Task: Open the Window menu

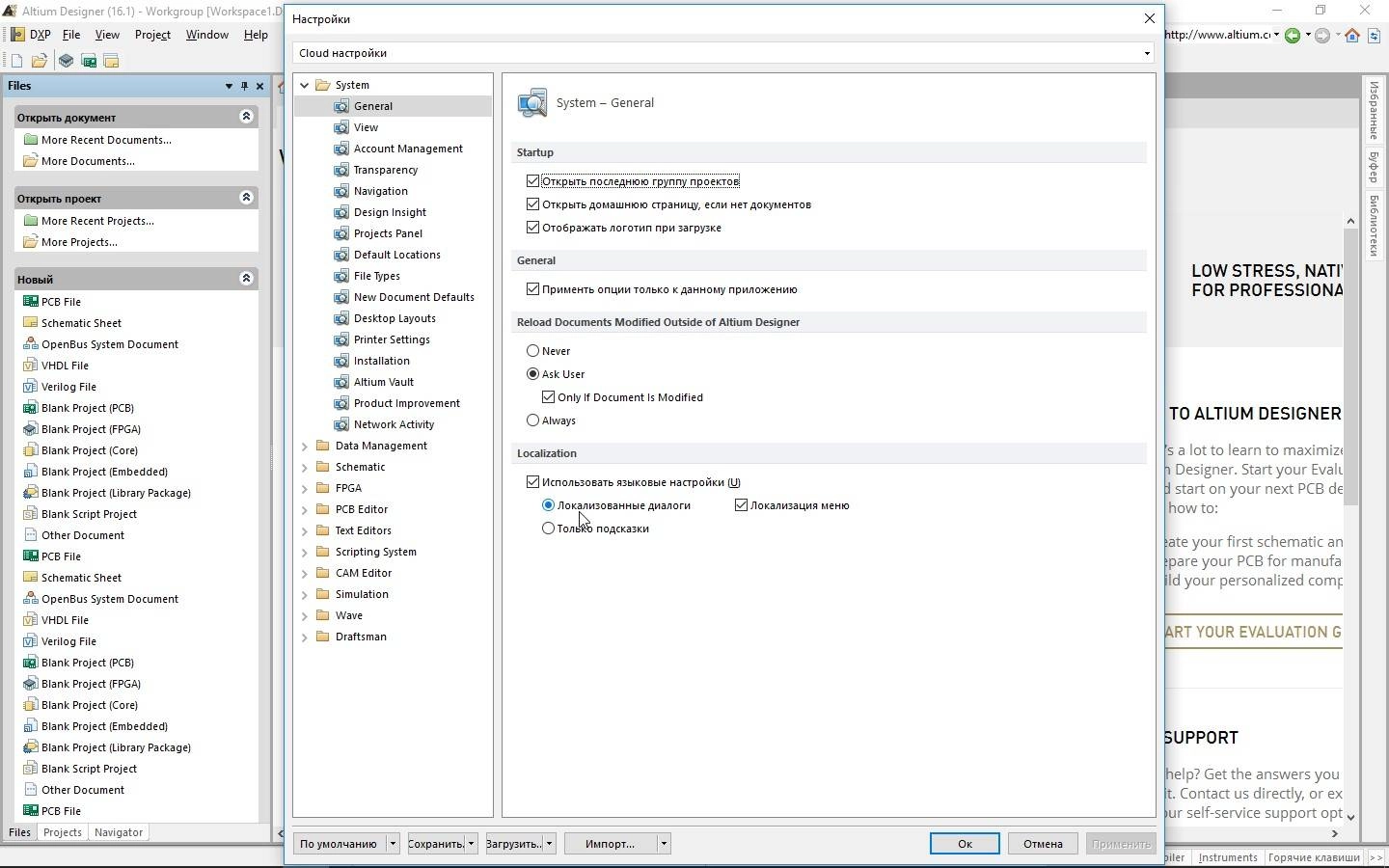Action: pyautogui.click(x=207, y=35)
